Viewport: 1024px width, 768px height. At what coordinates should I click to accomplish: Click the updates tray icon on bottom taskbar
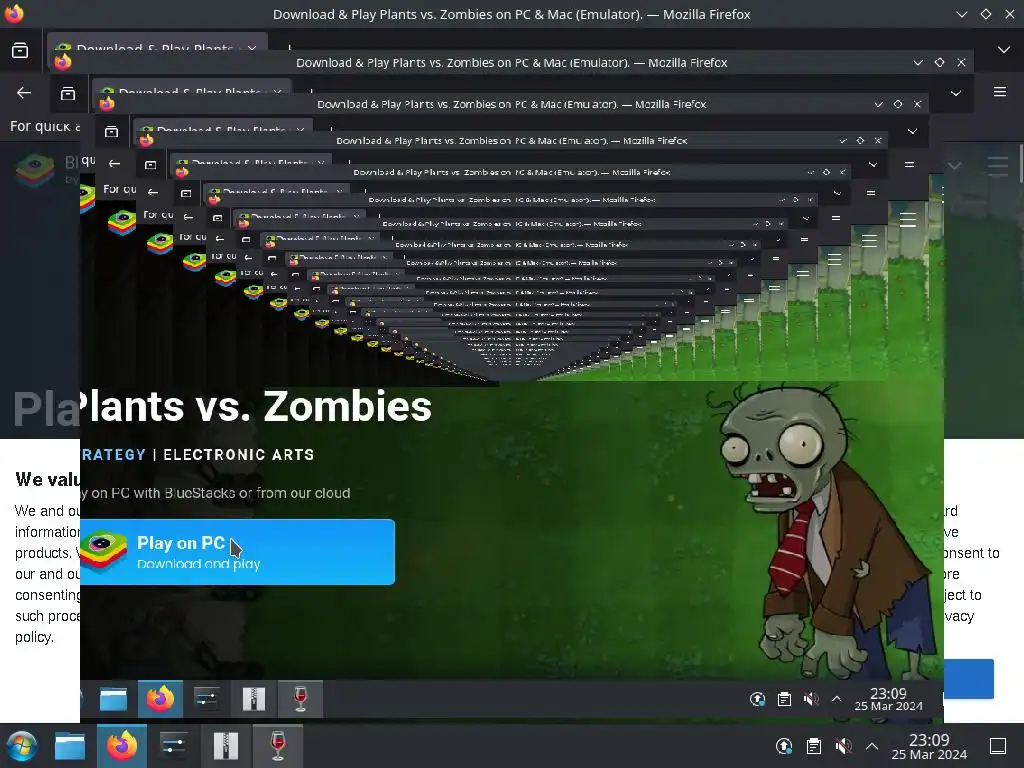pyautogui.click(x=784, y=746)
